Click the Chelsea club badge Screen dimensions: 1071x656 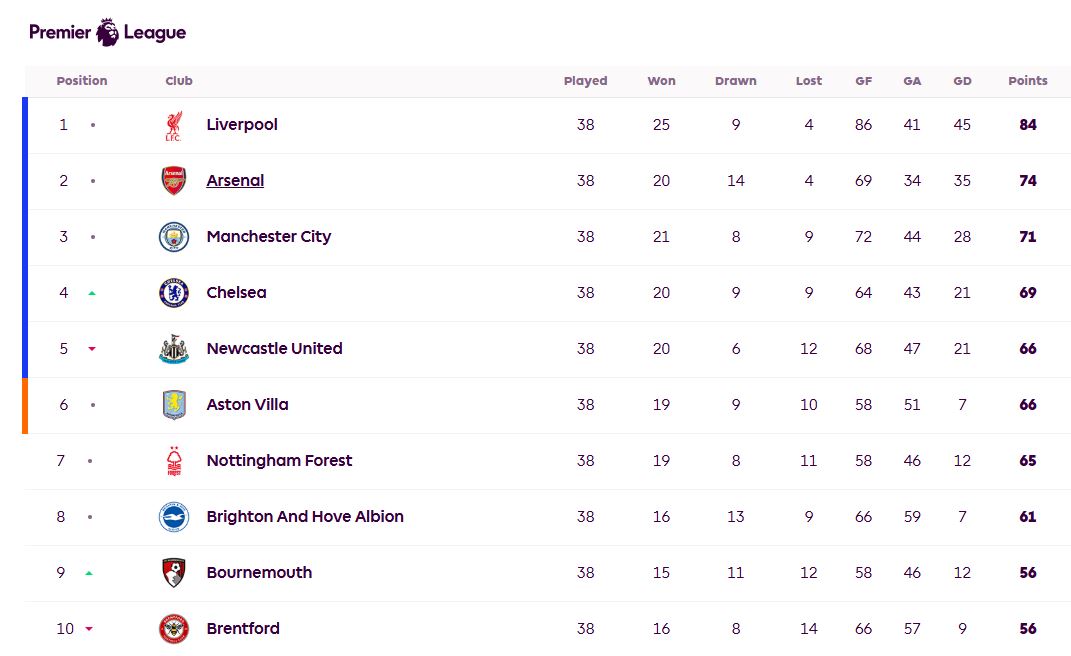pyautogui.click(x=173, y=292)
